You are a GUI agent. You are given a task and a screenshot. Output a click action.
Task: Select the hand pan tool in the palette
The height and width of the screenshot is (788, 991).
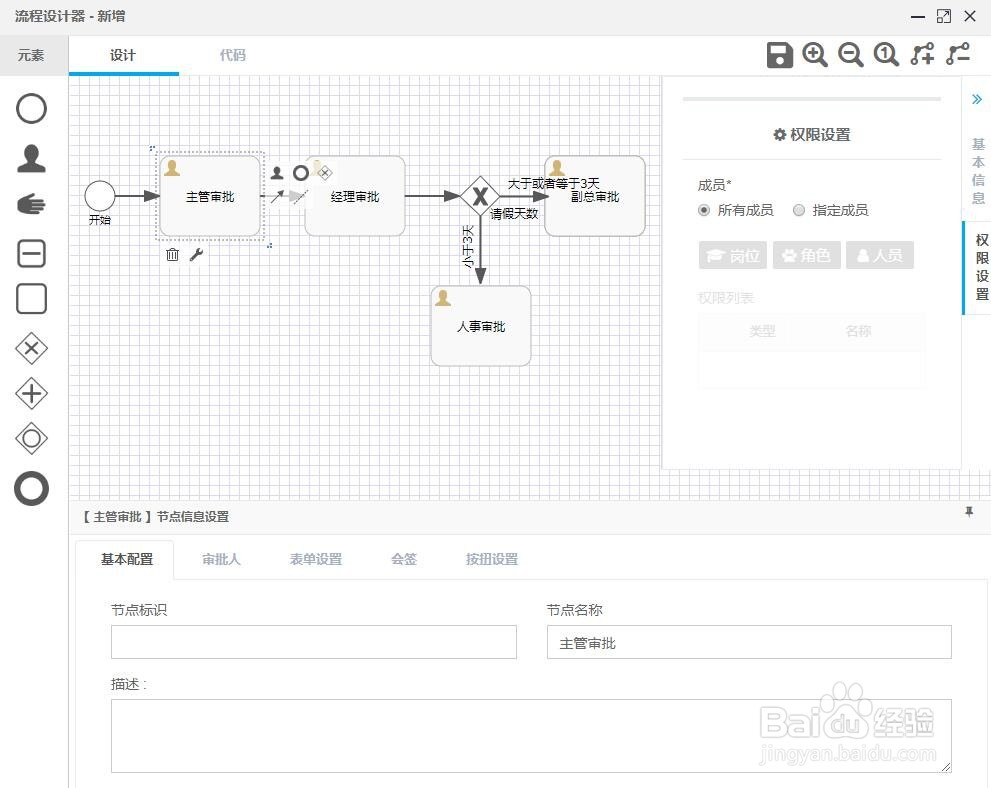(31, 203)
